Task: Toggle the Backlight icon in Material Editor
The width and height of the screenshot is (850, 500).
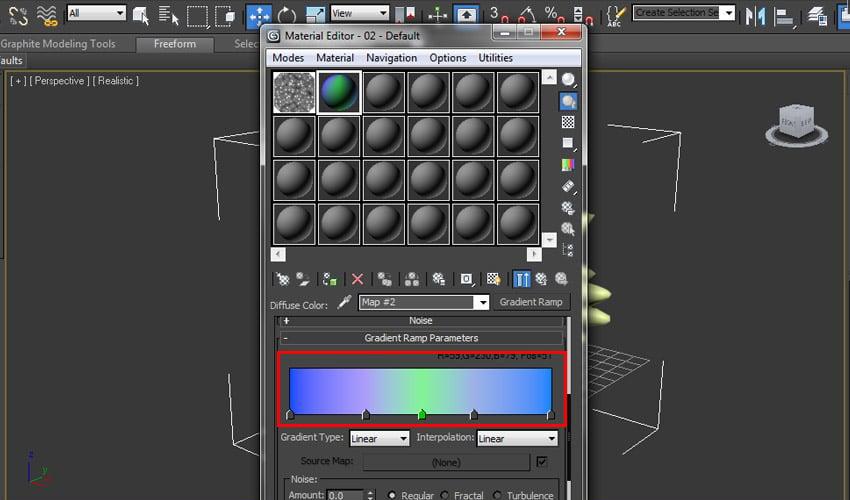Action: [568, 101]
